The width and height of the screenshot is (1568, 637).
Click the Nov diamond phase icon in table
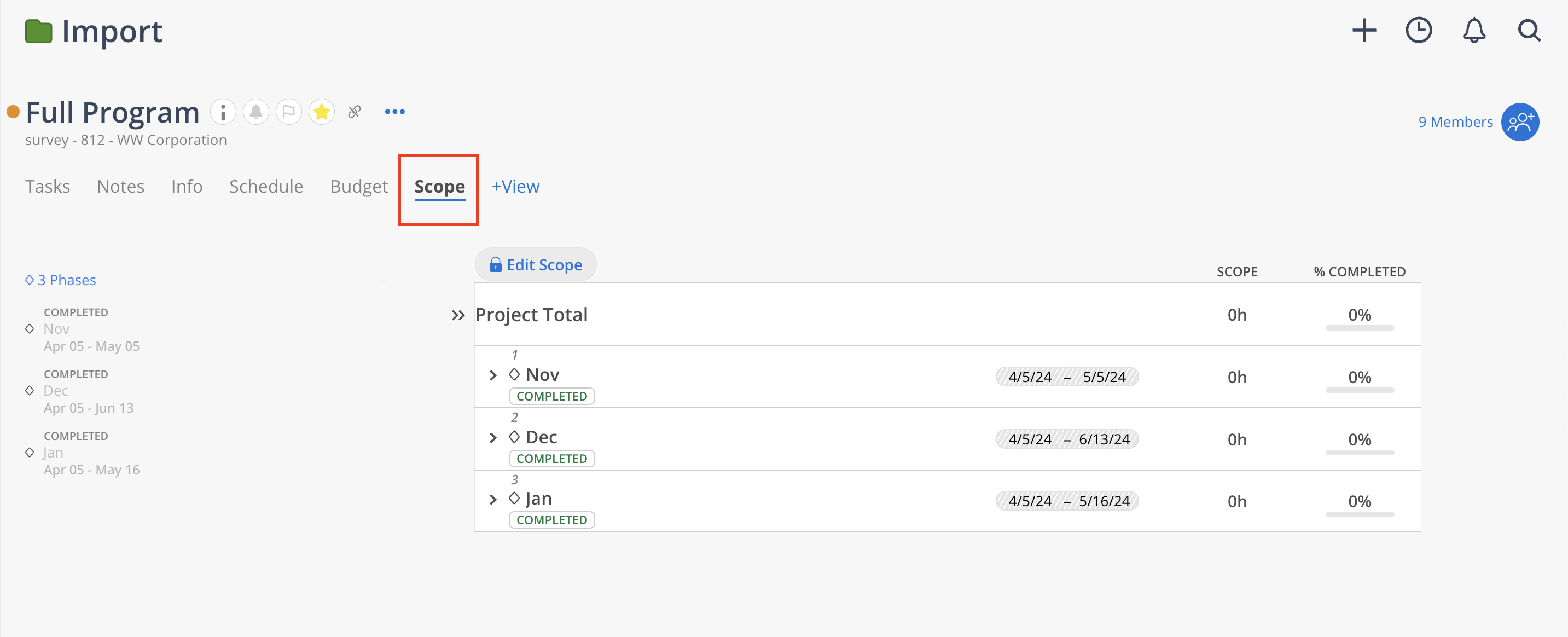514,374
